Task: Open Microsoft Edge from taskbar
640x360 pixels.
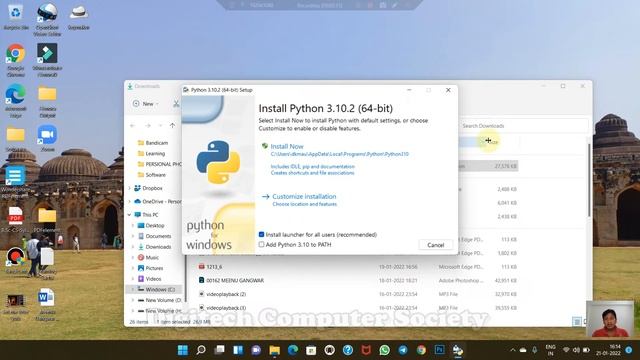Action: (x=293, y=350)
